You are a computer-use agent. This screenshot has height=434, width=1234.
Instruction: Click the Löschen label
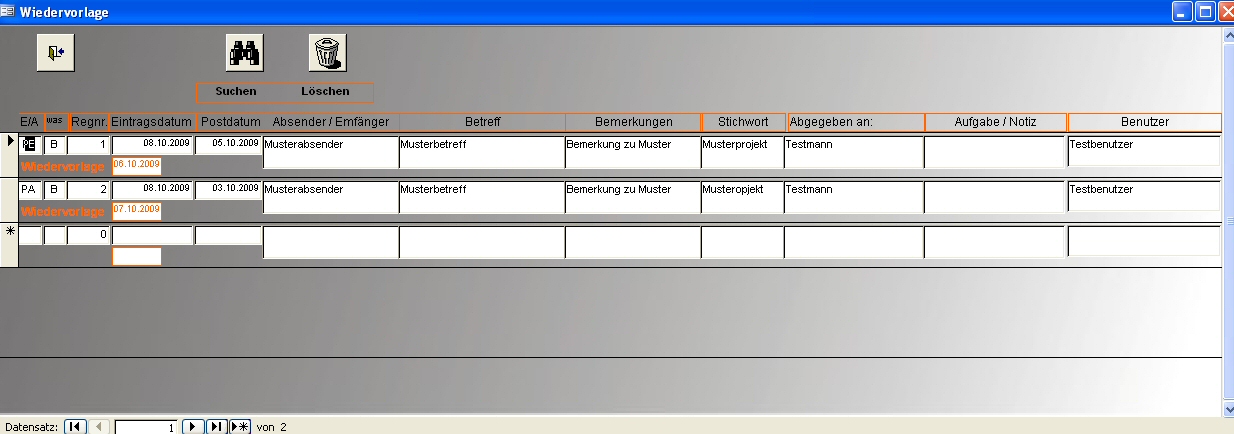(325, 92)
